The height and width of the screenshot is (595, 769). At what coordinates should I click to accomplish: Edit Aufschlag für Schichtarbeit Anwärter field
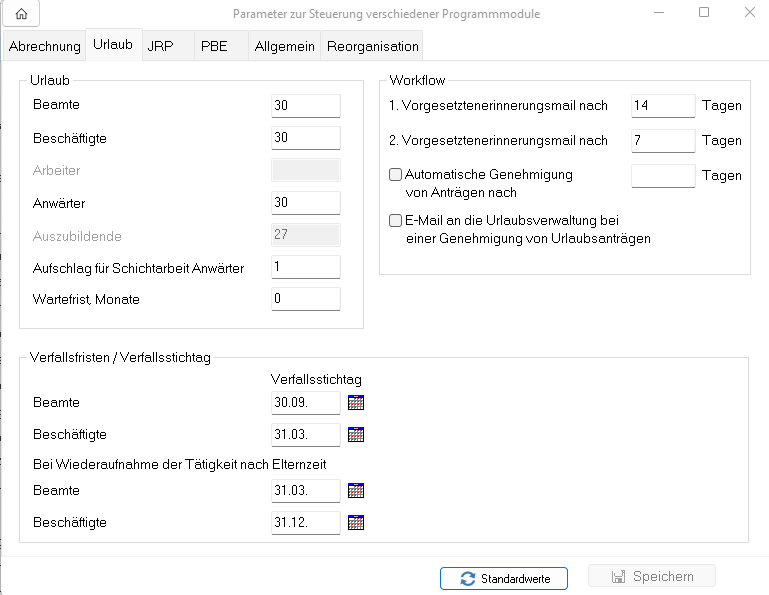[x=306, y=267]
